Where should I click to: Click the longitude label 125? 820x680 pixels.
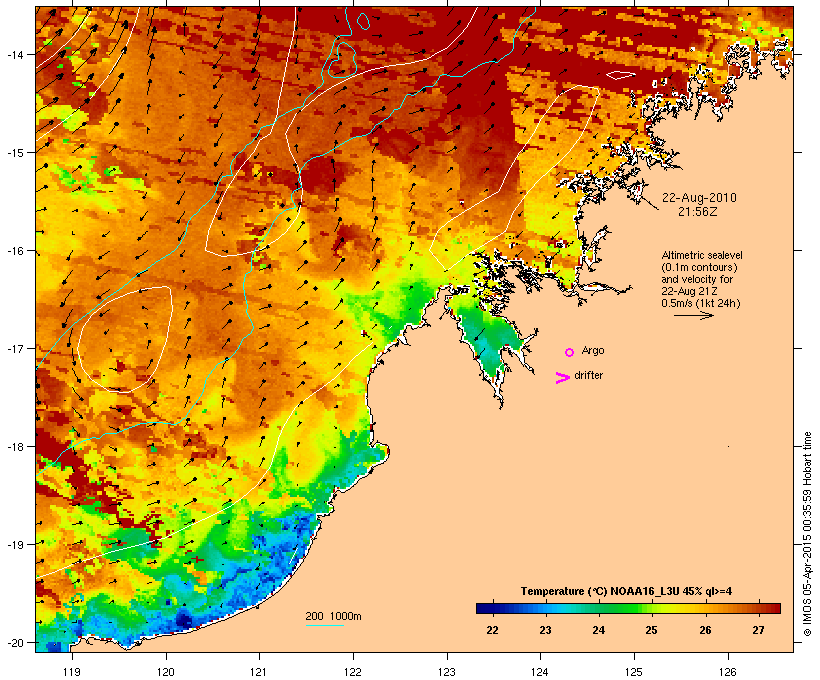coord(634,672)
